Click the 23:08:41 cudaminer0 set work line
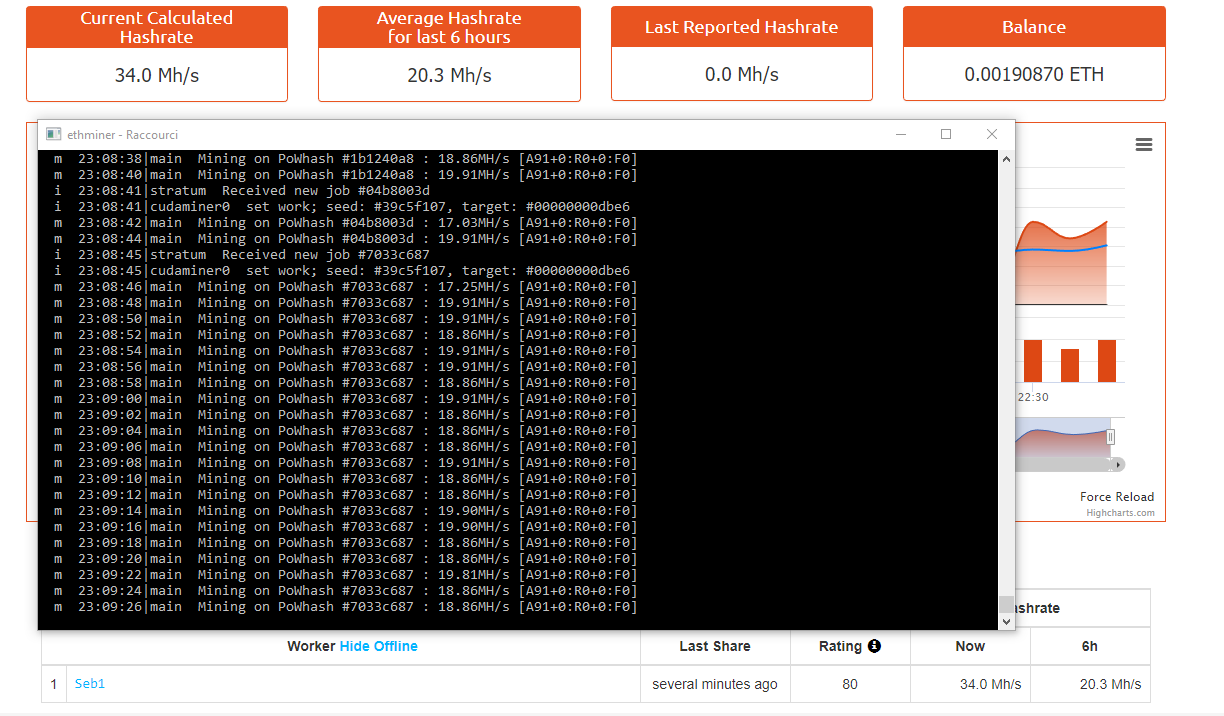Image resolution: width=1224 pixels, height=716 pixels. [x=342, y=207]
